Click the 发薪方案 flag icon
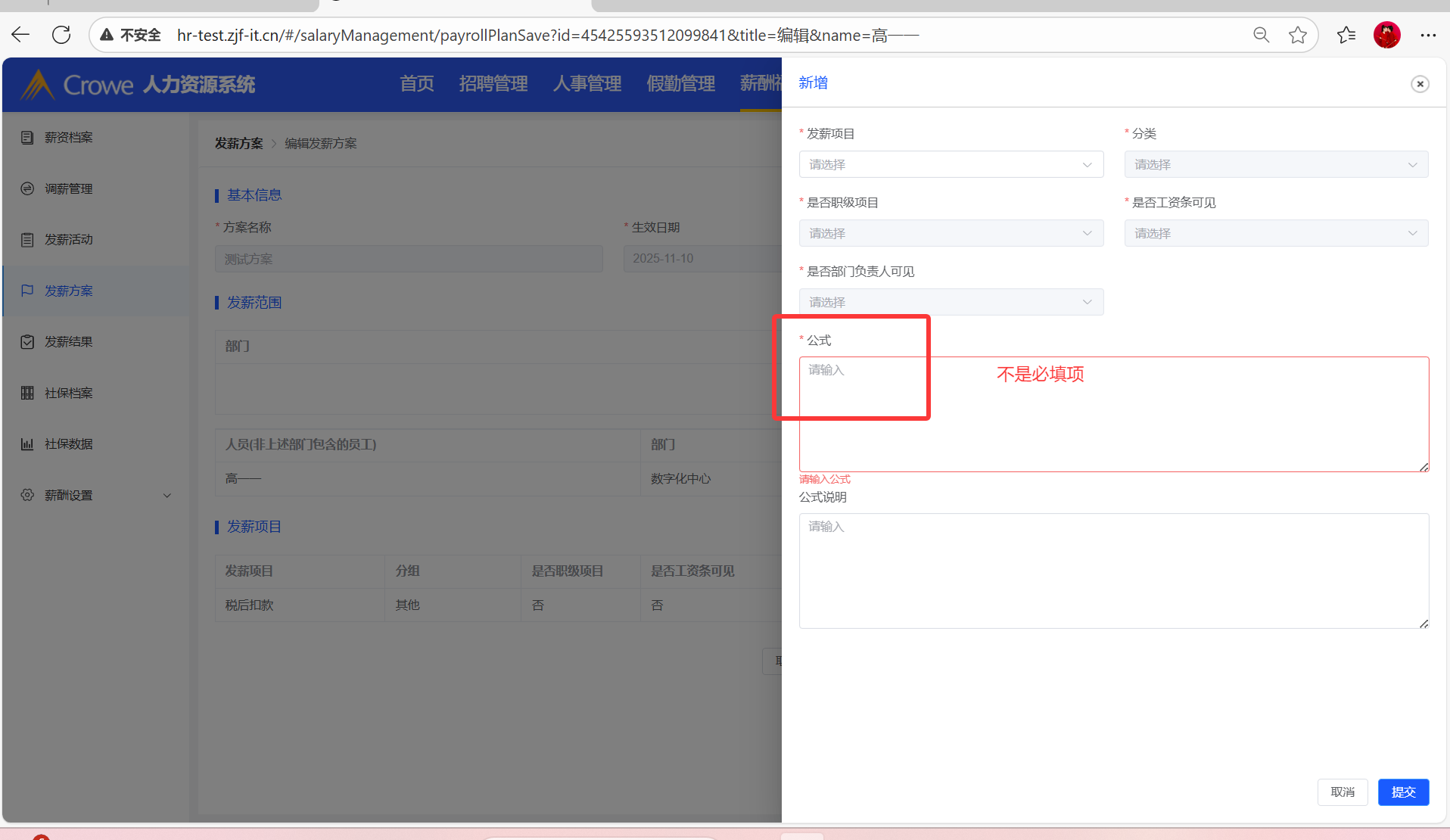The image size is (1450, 840). (x=27, y=291)
